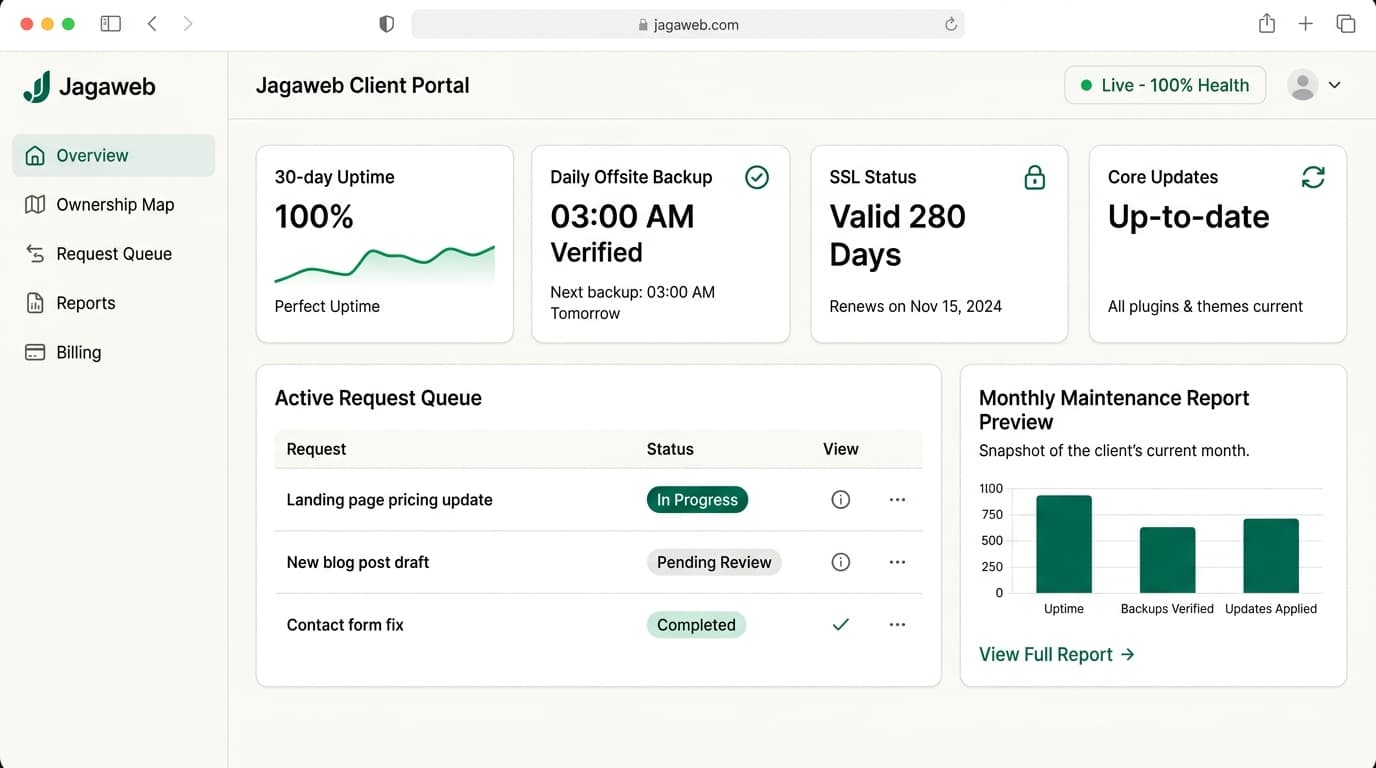The height and width of the screenshot is (768, 1376).
Task: Click Contact form fix request text
Action: (345, 625)
